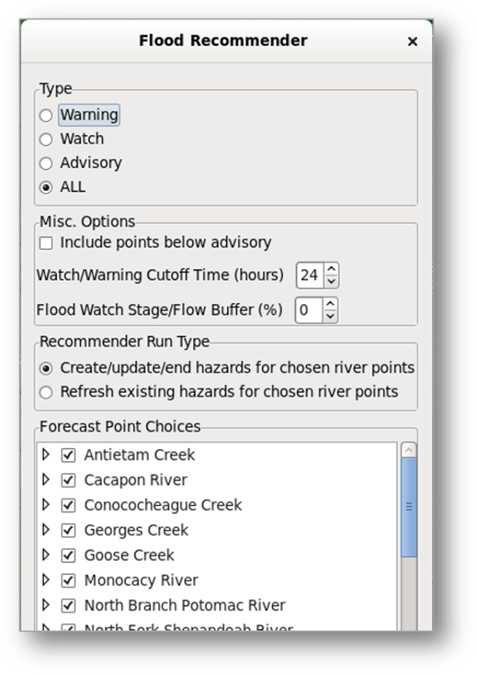Uncheck the Conococheague Creek checkbox
The image size is (477, 674).
click(68, 505)
